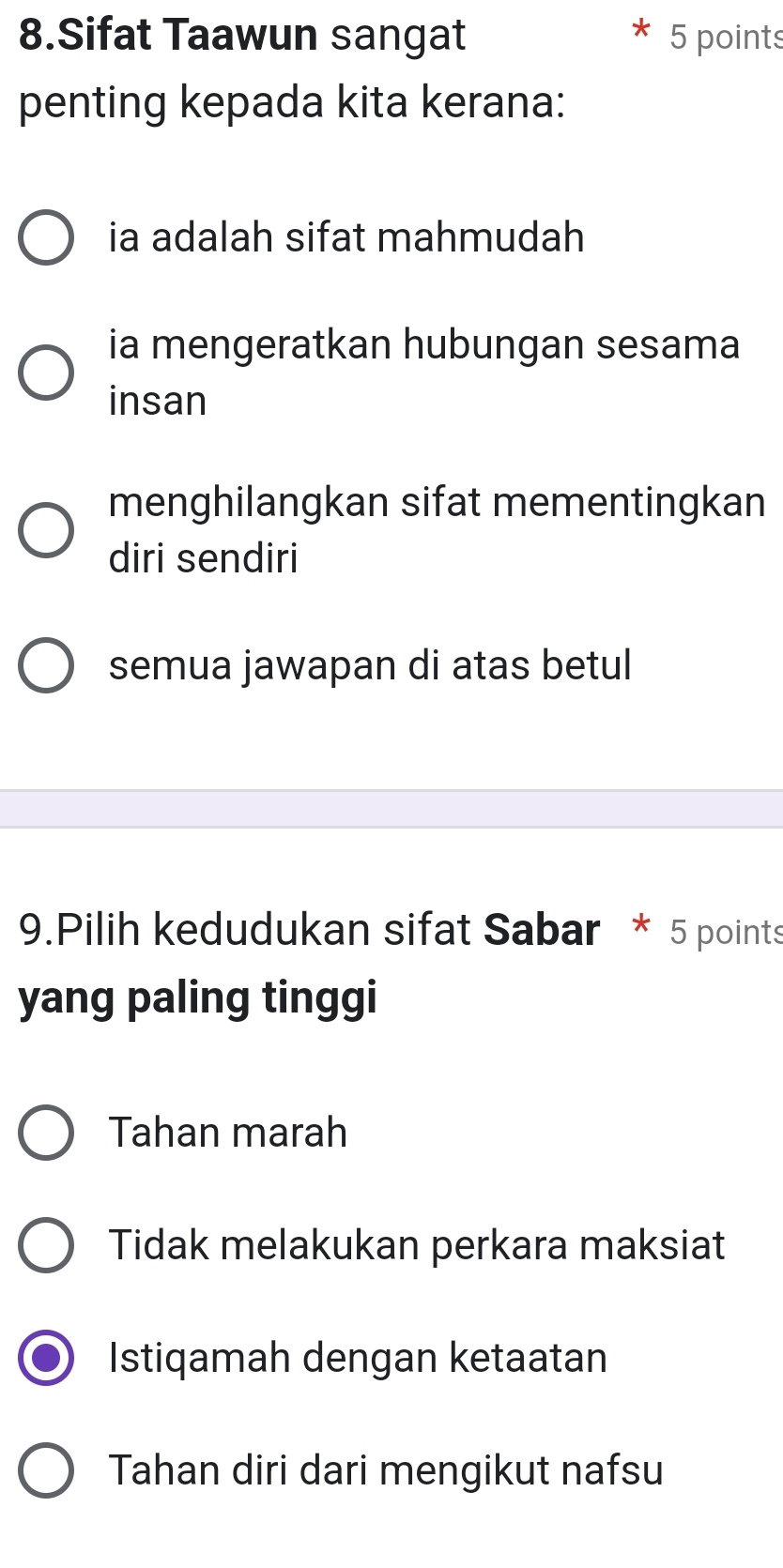This screenshot has height=1568, width=783.
Task: Choose "ia mengeratkan hubungan sesama insan"
Action: 45,373
